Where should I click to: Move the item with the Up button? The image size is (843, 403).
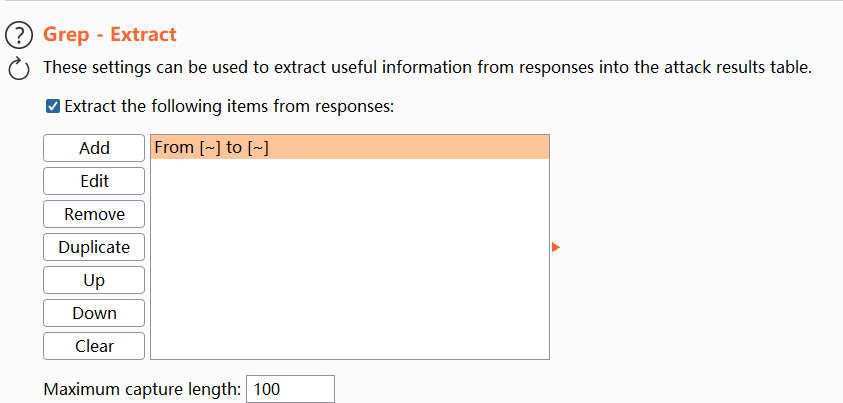click(x=94, y=280)
